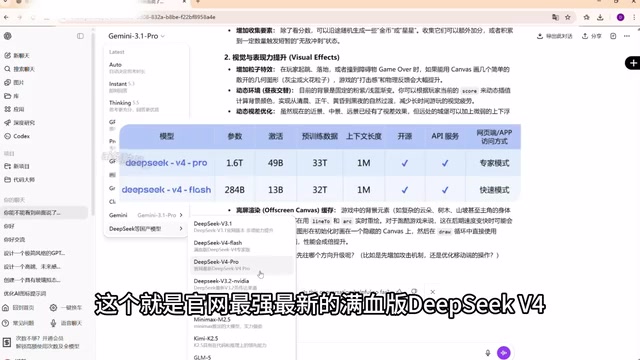
Task: Choose Minimax-M2.5 from the submenu
Action: [242, 322]
